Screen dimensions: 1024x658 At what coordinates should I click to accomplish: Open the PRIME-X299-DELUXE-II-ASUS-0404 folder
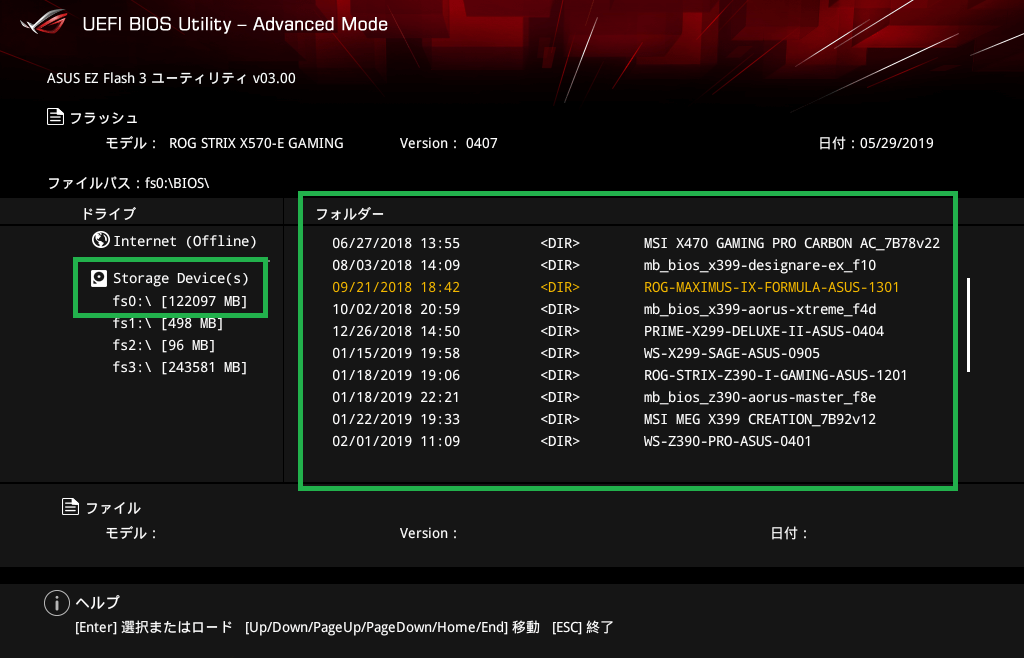763,331
